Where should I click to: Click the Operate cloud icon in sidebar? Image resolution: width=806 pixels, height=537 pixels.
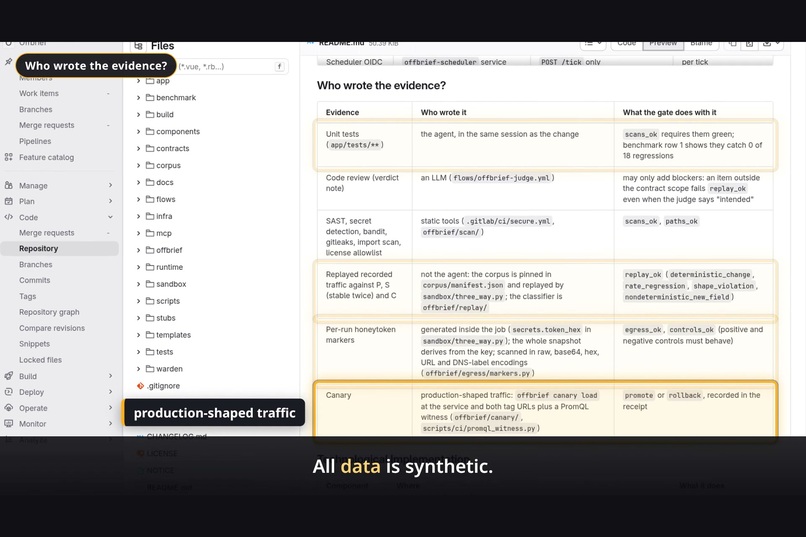click(9, 408)
